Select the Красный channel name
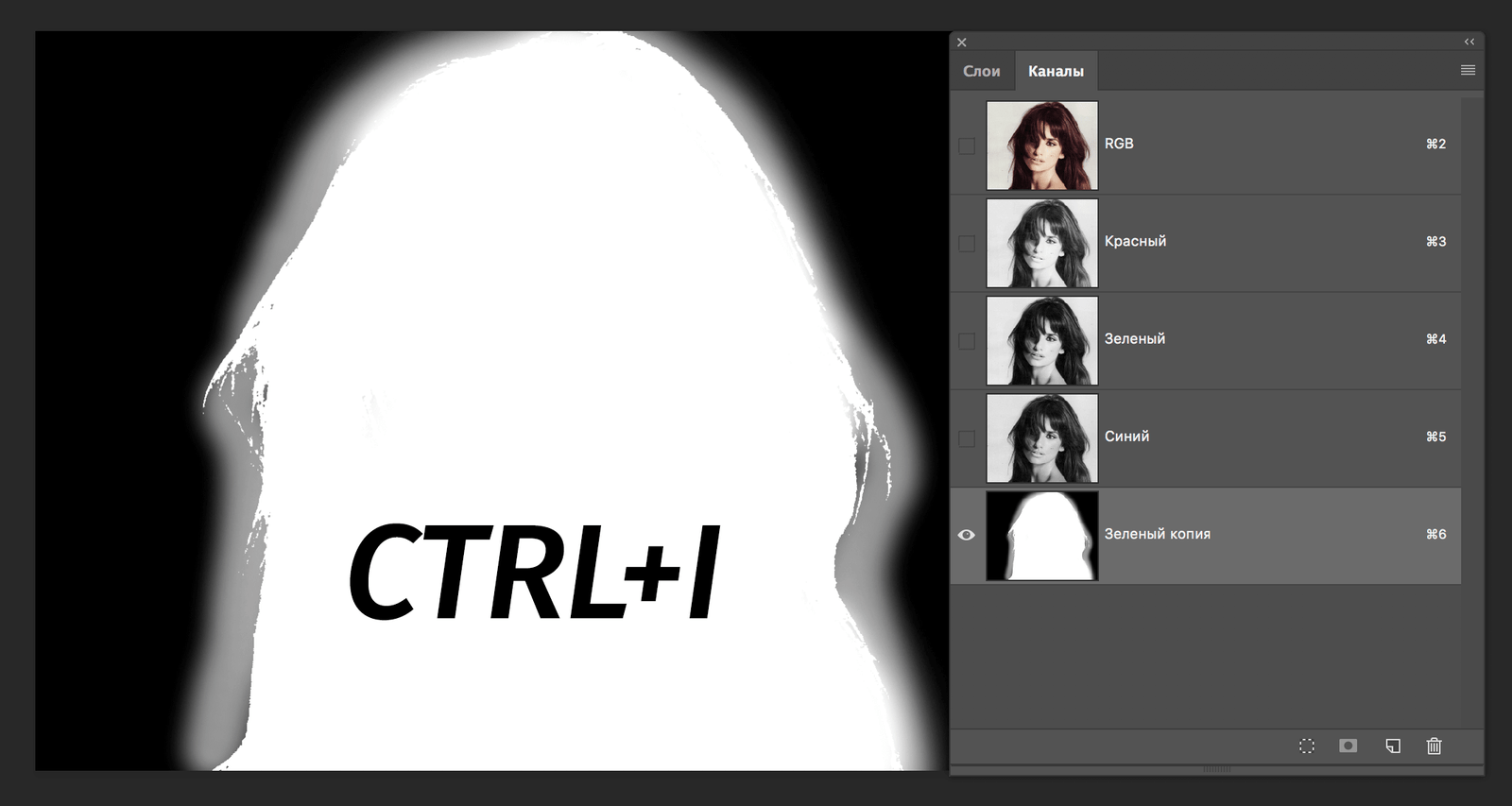Image resolution: width=1512 pixels, height=806 pixels. pos(1135,242)
